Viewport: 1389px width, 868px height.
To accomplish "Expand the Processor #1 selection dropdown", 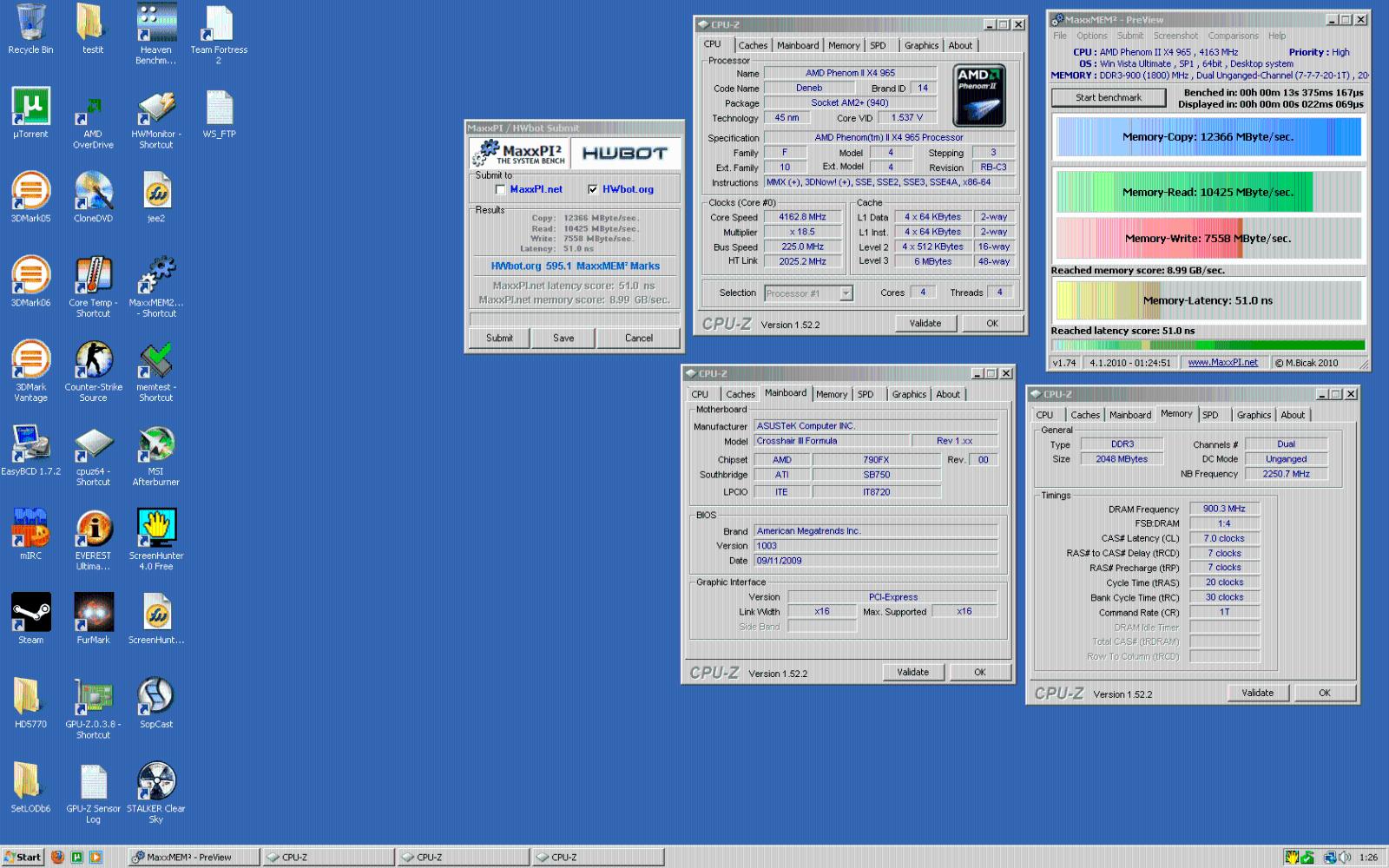I will pyautogui.click(x=846, y=293).
